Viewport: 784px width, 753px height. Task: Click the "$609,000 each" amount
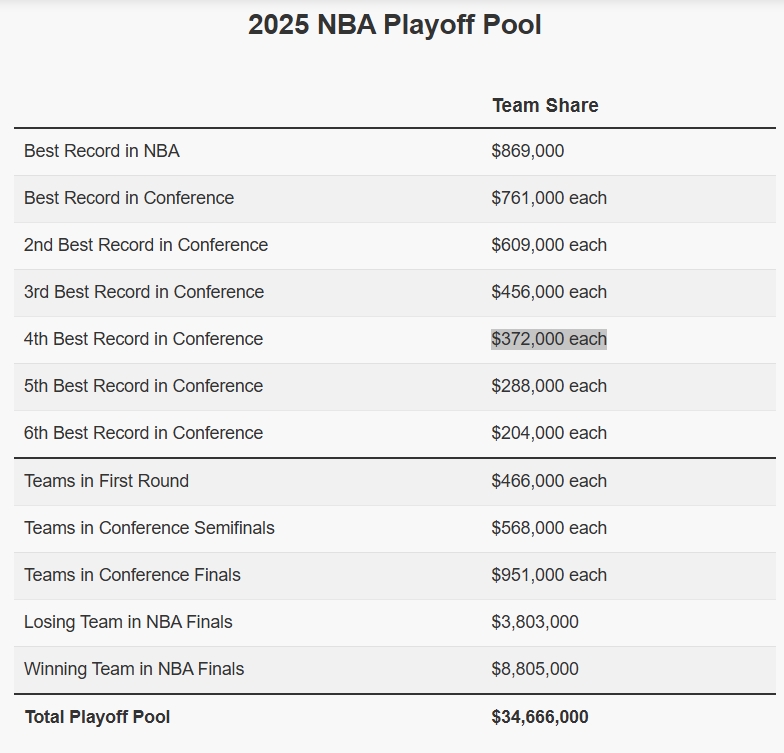coord(549,246)
